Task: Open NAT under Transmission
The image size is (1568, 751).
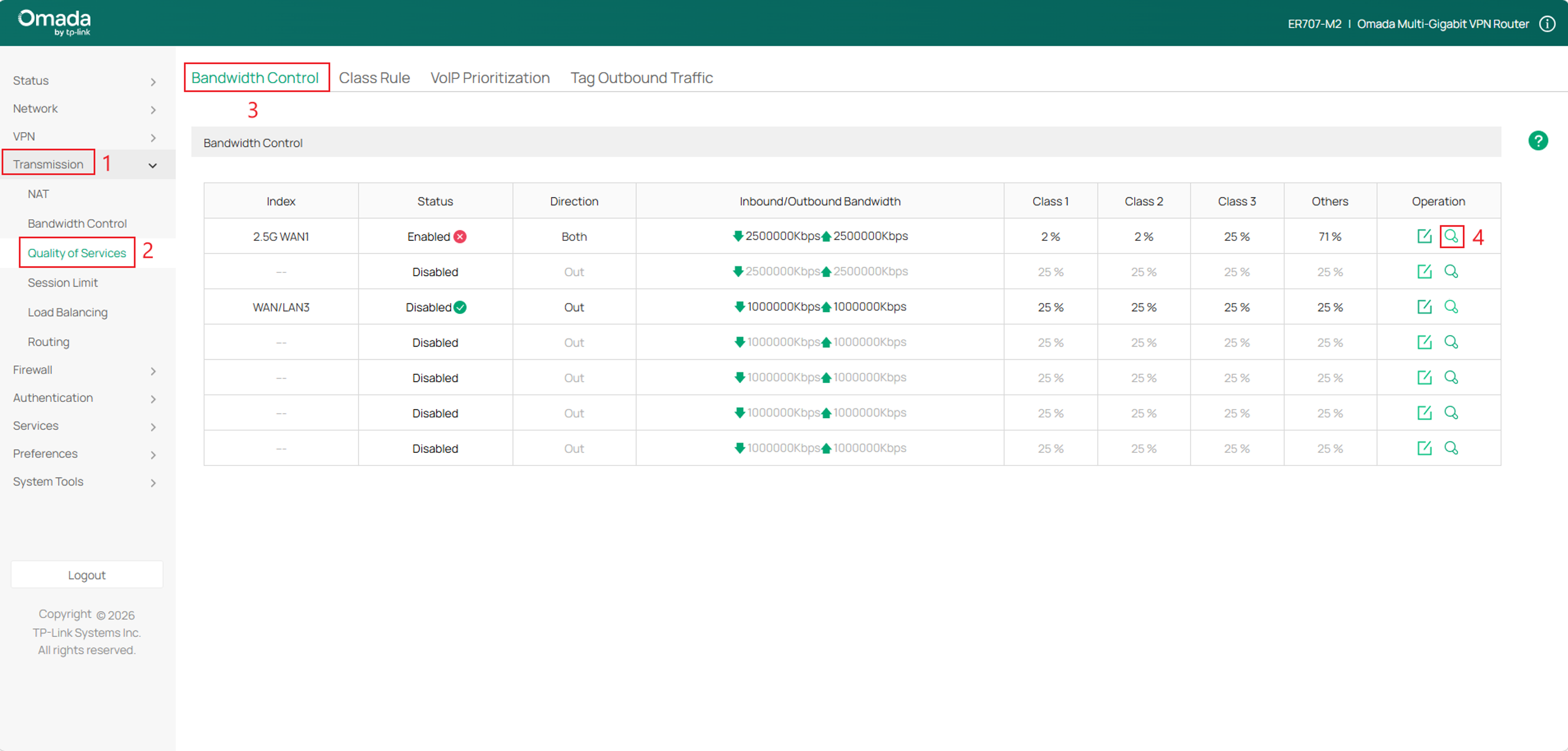Action: coord(38,194)
